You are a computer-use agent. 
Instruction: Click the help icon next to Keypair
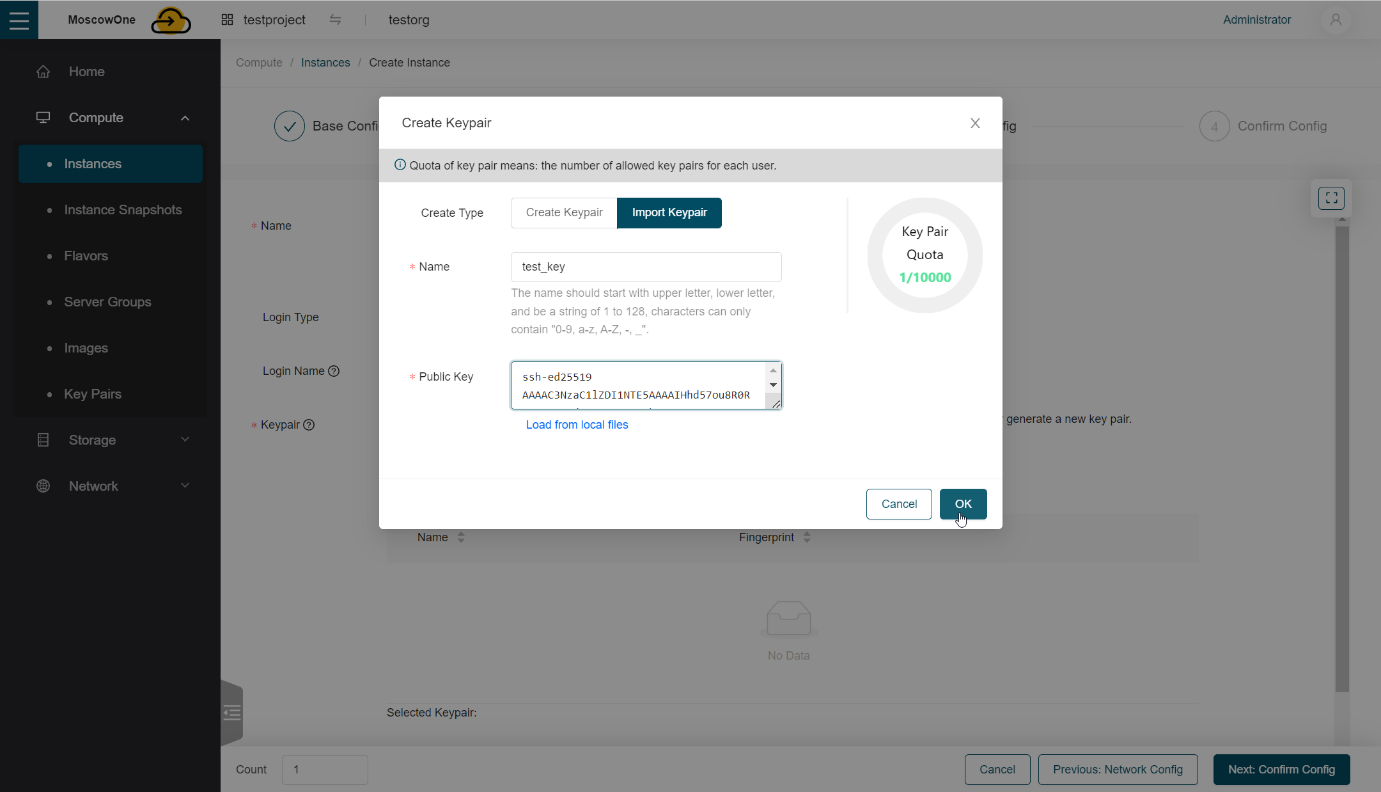pos(309,424)
